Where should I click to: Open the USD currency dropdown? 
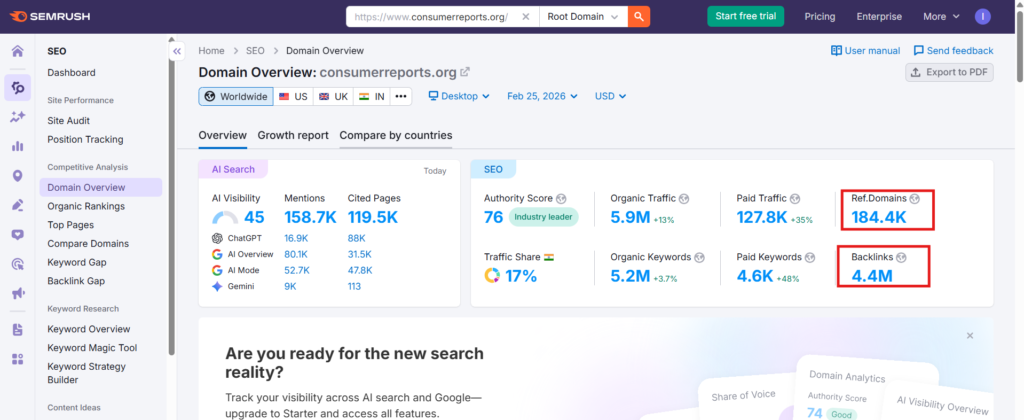click(610, 96)
